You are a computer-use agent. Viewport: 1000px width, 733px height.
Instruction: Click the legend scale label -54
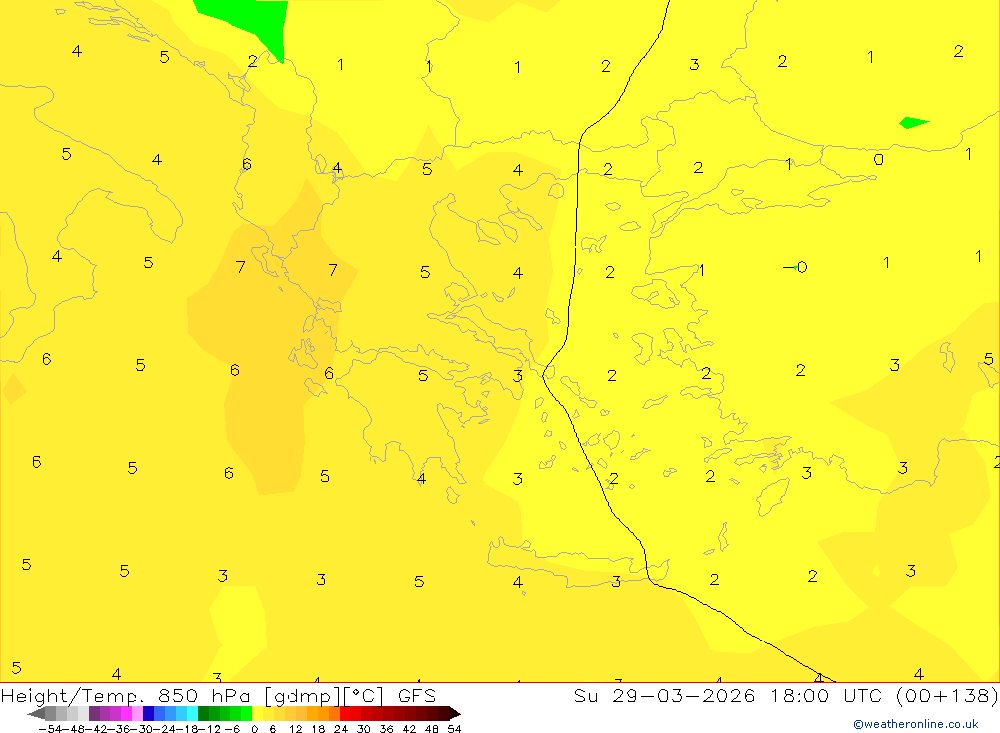pyautogui.click(x=50, y=729)
